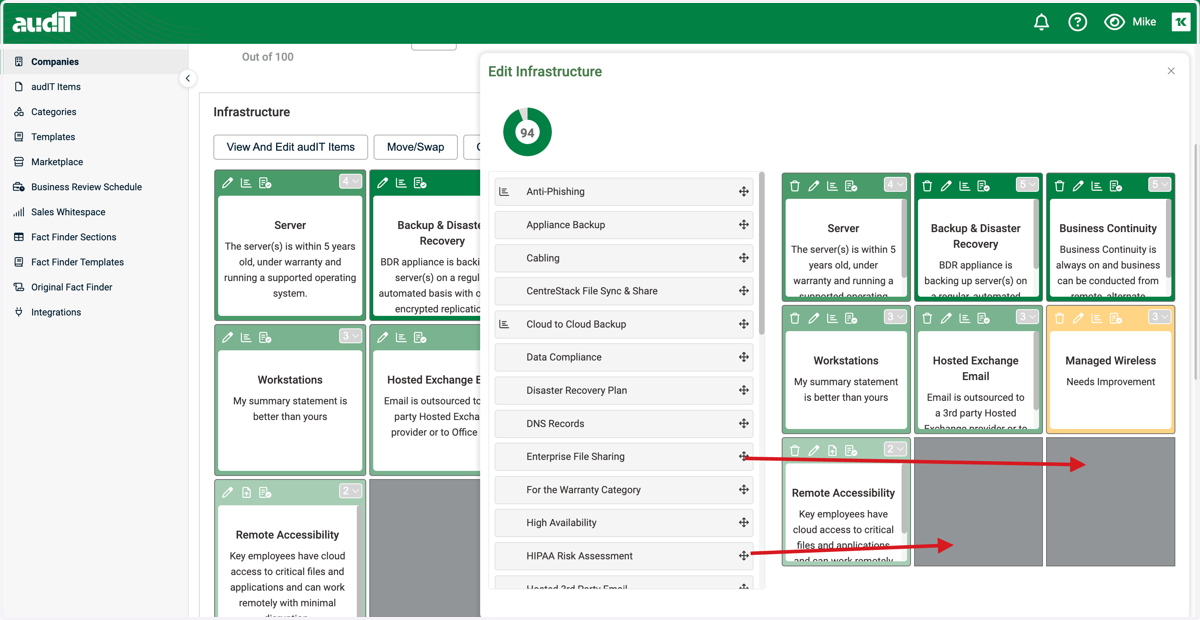Click move handle for Data Compliance
This screenshot has width=1200, height=620.
744,357
